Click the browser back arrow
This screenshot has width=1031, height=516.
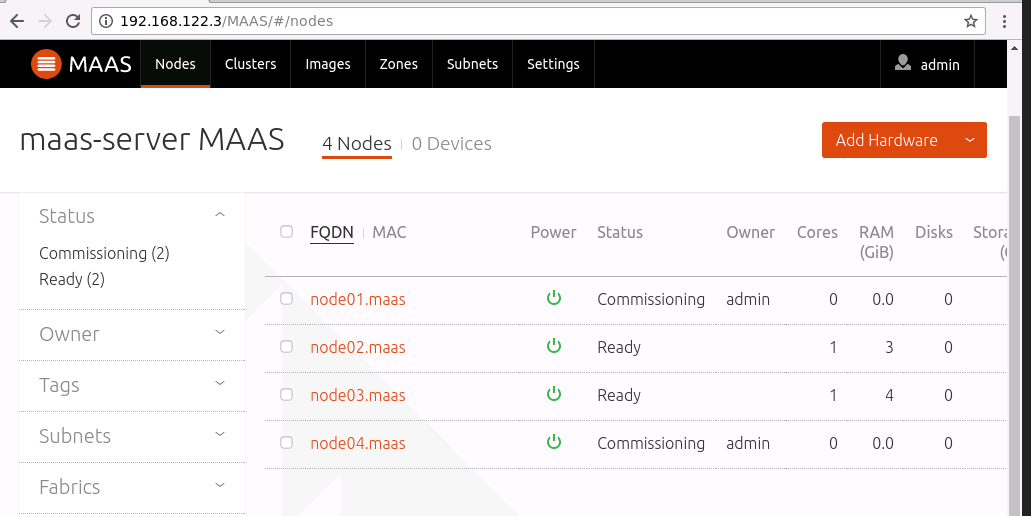(17, 21)
